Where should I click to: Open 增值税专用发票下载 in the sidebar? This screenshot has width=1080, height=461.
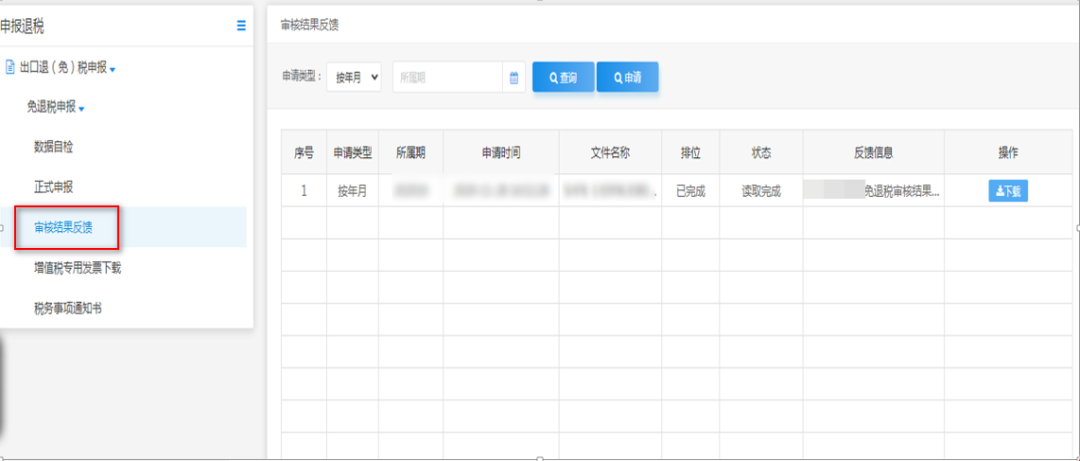(x=78, y=267)
